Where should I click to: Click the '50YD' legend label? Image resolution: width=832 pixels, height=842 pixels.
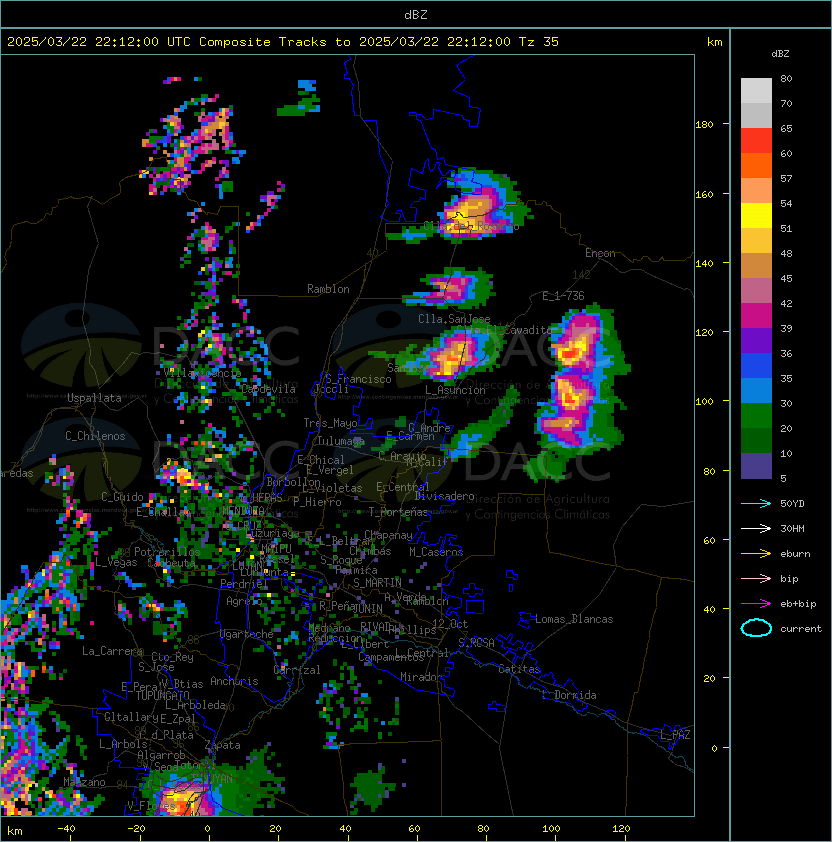pyautogui.click(x=792, y=503)
